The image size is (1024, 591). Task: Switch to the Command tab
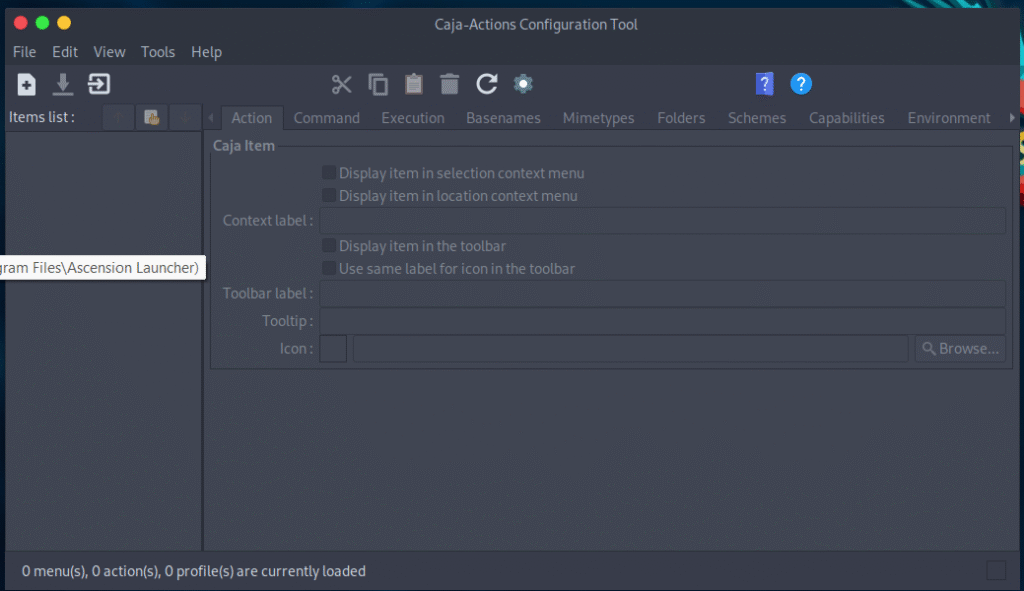tap(326, 118)
